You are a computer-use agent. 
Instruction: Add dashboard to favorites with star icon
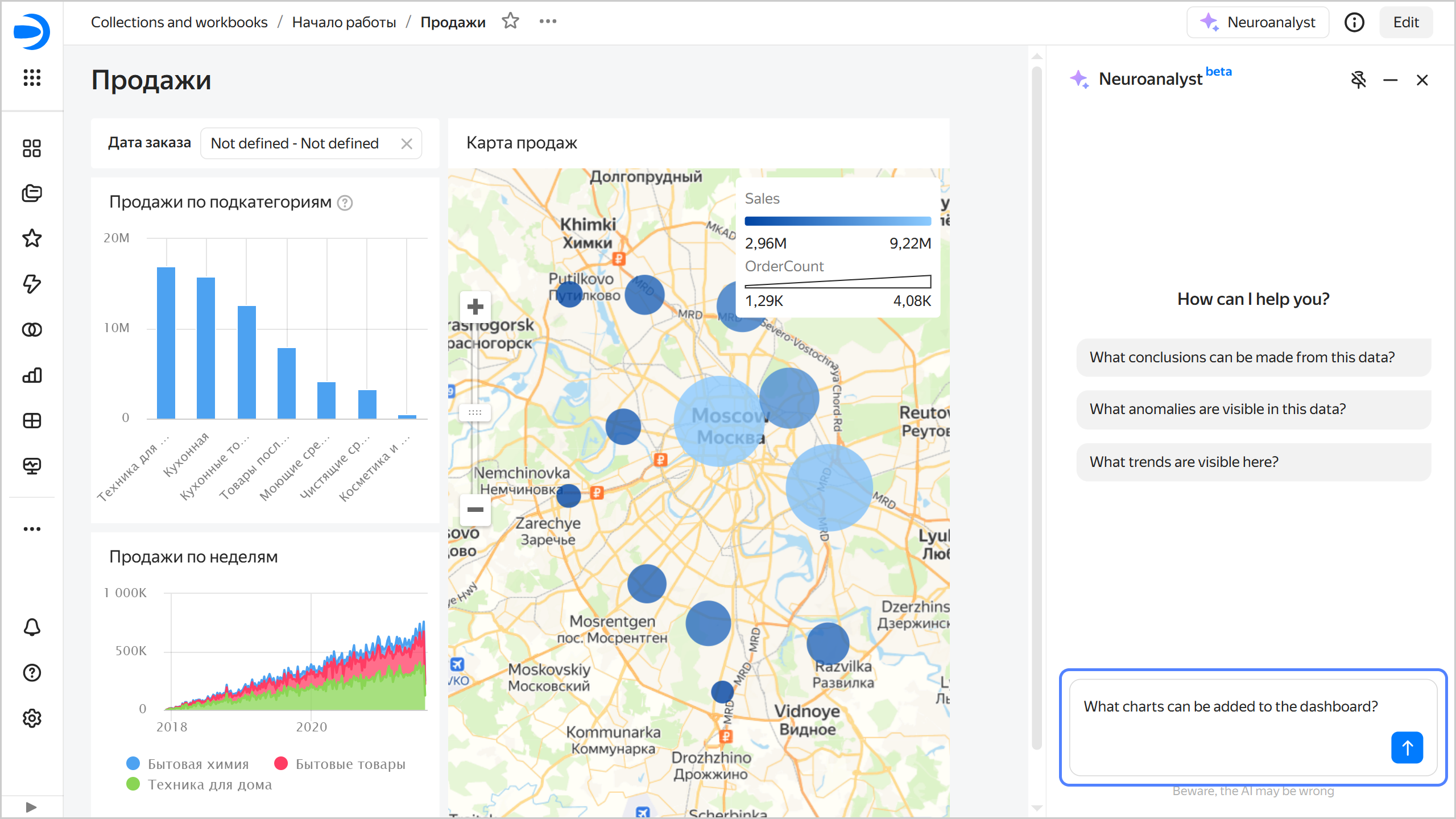click(510, 22)
